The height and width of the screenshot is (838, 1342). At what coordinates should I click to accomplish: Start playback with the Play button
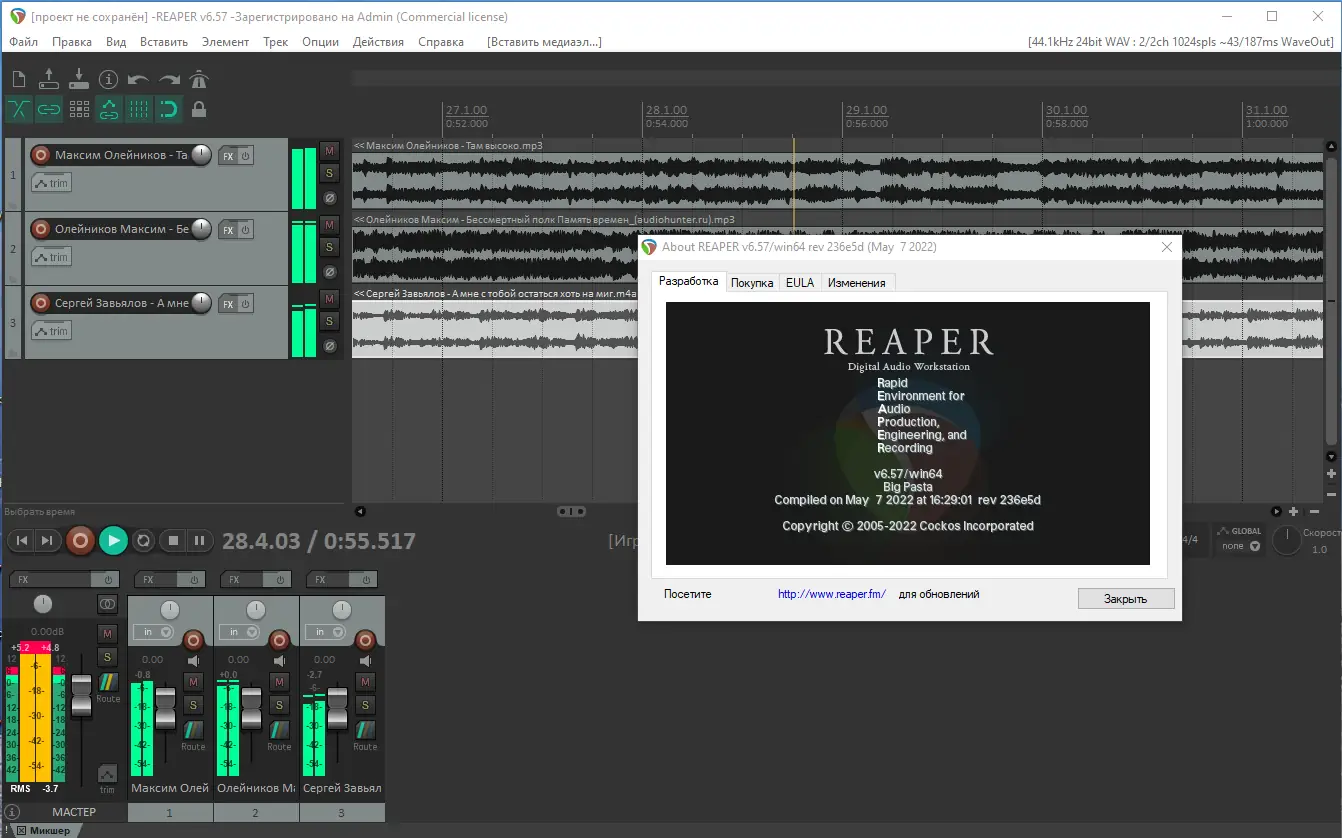113,541
